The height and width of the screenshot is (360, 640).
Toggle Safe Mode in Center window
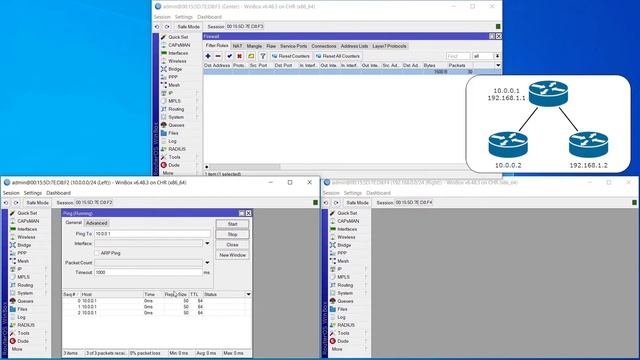click(188, 27)
